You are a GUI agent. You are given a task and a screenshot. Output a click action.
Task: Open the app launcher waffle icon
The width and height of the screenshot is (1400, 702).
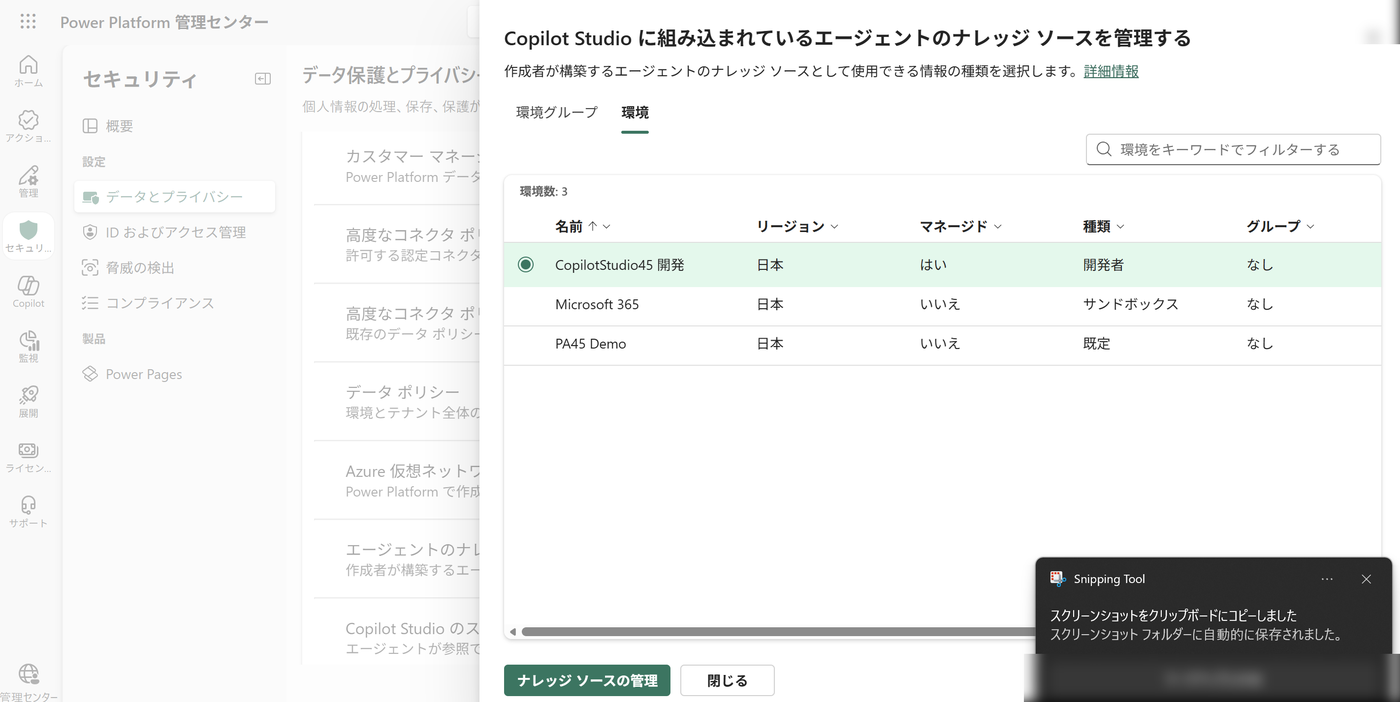tap(28, 21)
